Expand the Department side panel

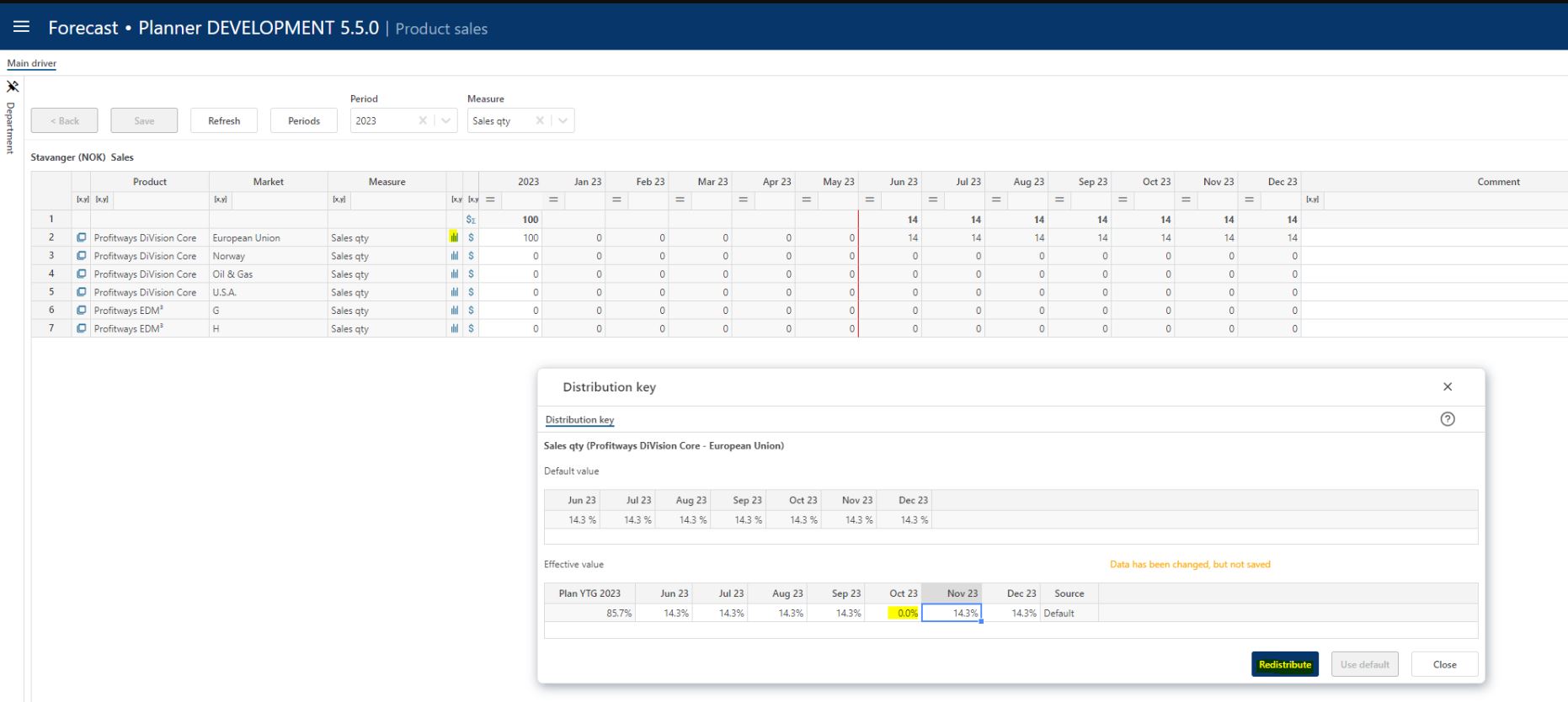11,128
